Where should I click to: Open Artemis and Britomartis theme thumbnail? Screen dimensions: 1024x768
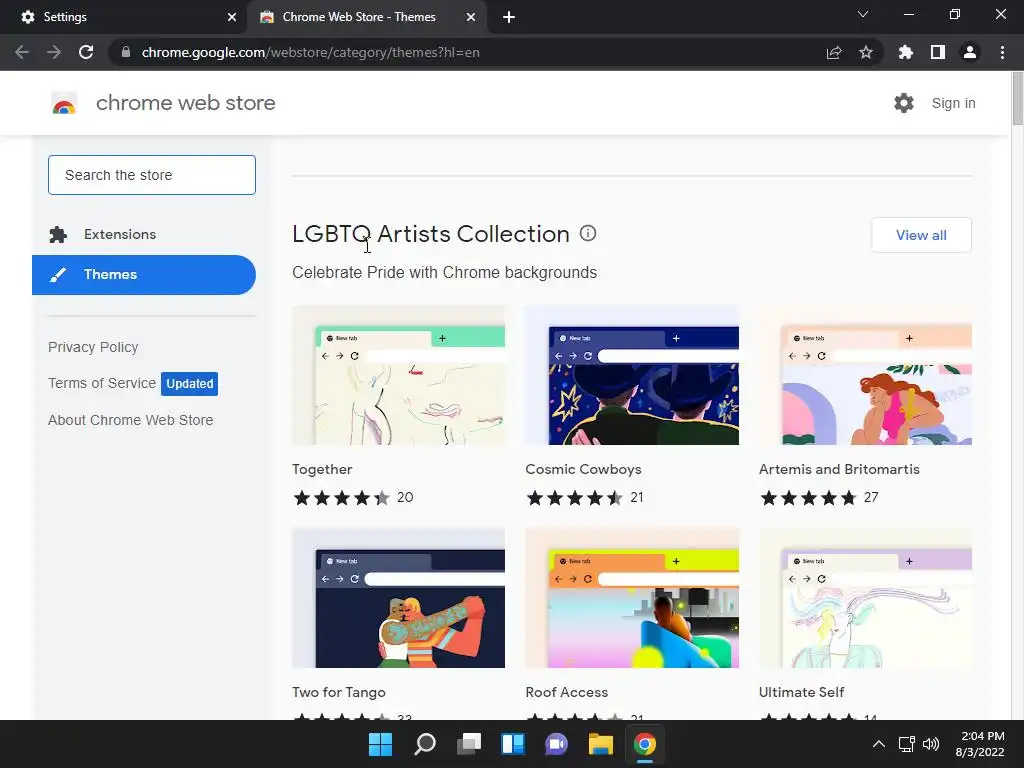(865, 376)
